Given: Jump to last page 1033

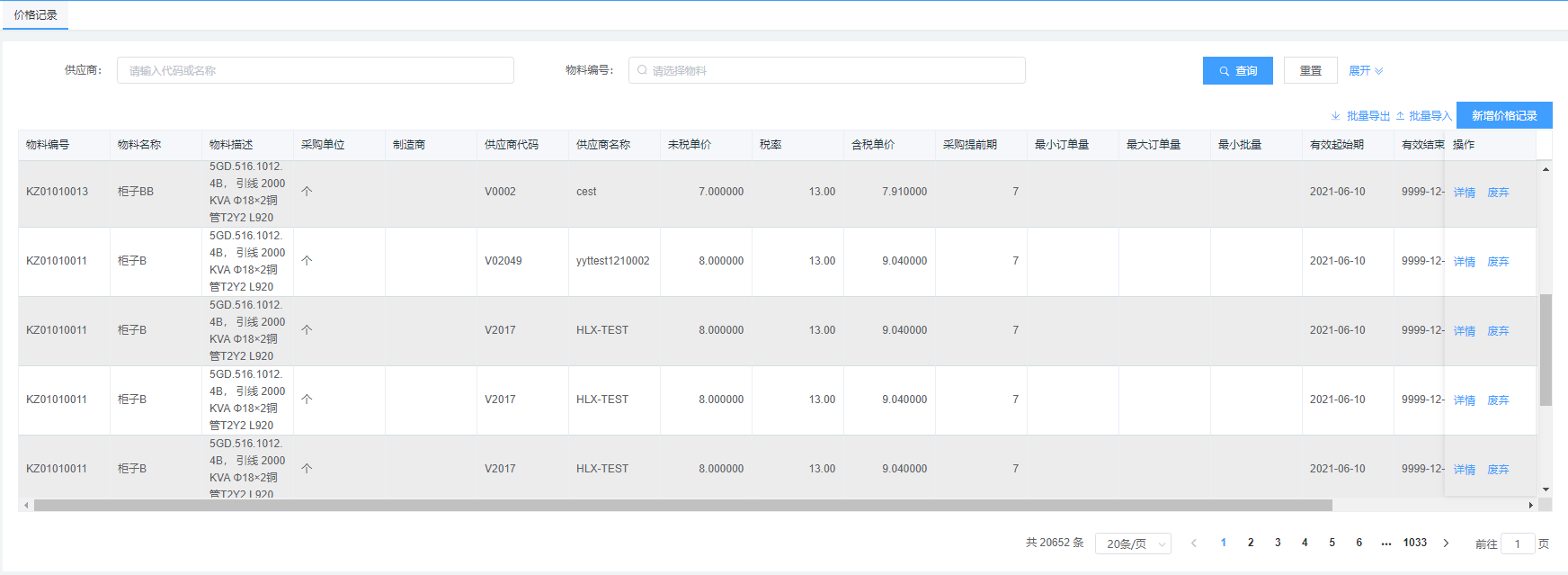Looking at the screenshot, I should tap(1415, 543).
